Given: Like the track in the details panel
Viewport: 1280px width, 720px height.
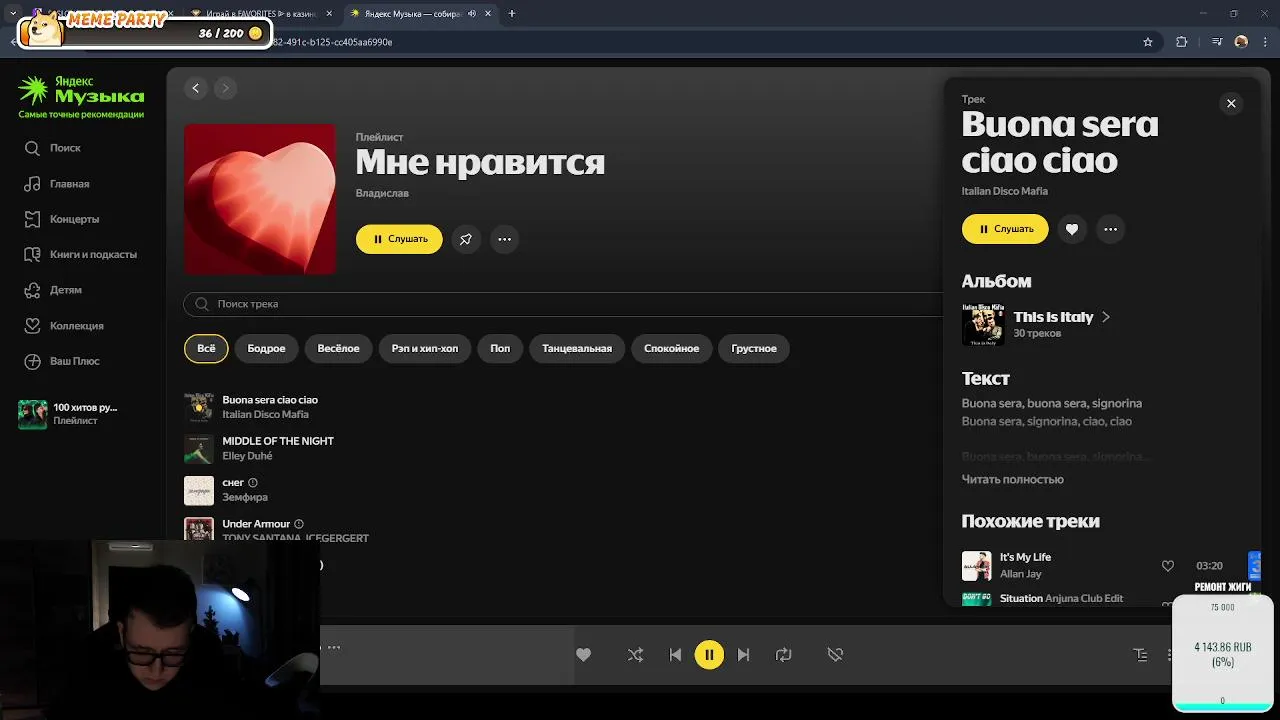Looking at the screenshot, I should coord(1072,229).
